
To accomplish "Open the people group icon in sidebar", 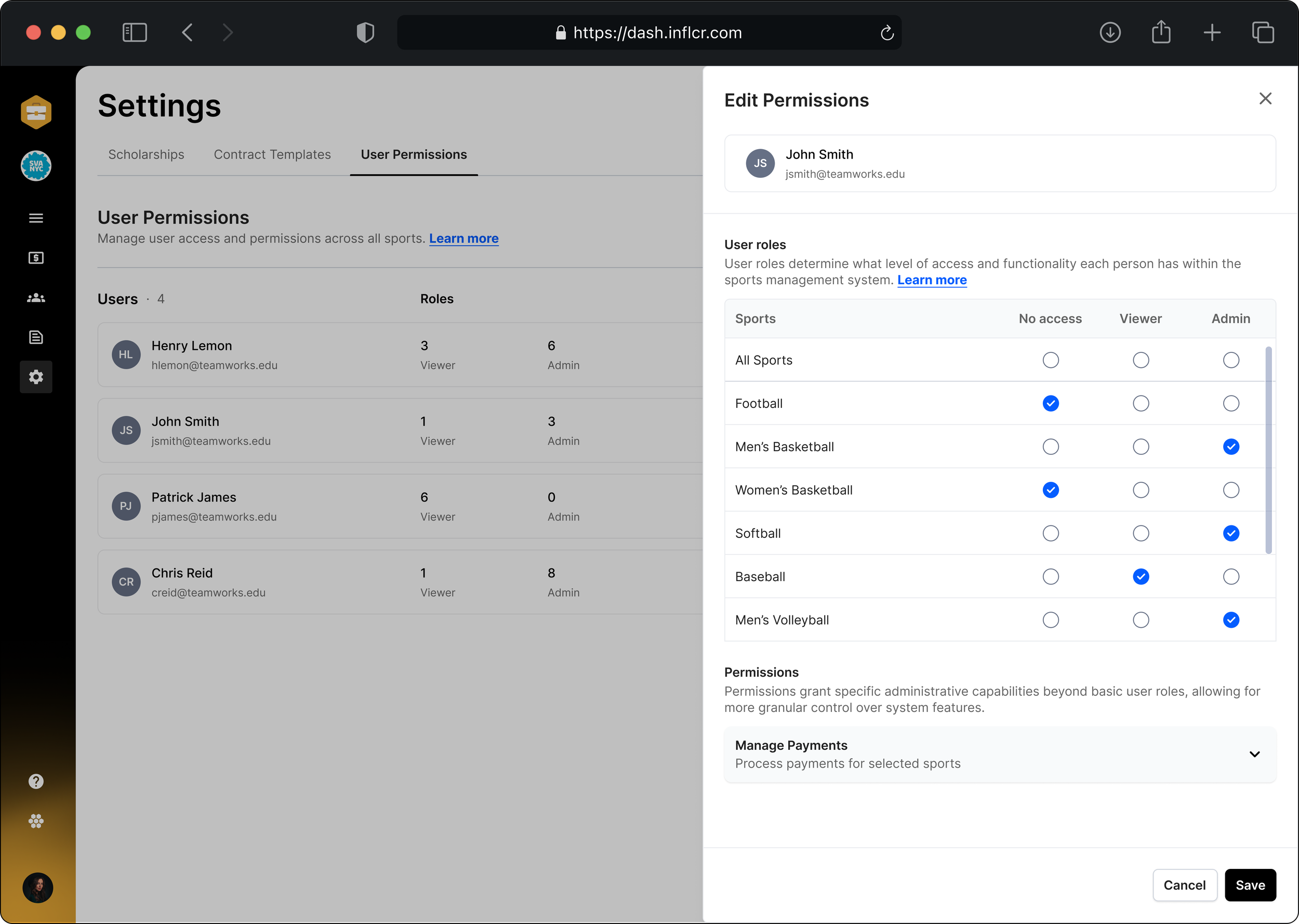I will coord(36,298).
